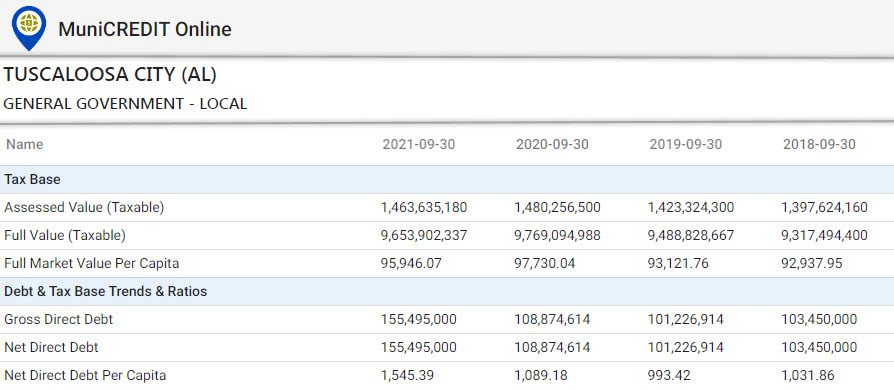Image resolution: width=894 pixels, height=390 pixels.
Task: Select value 1,031.86
Action: 807,375
